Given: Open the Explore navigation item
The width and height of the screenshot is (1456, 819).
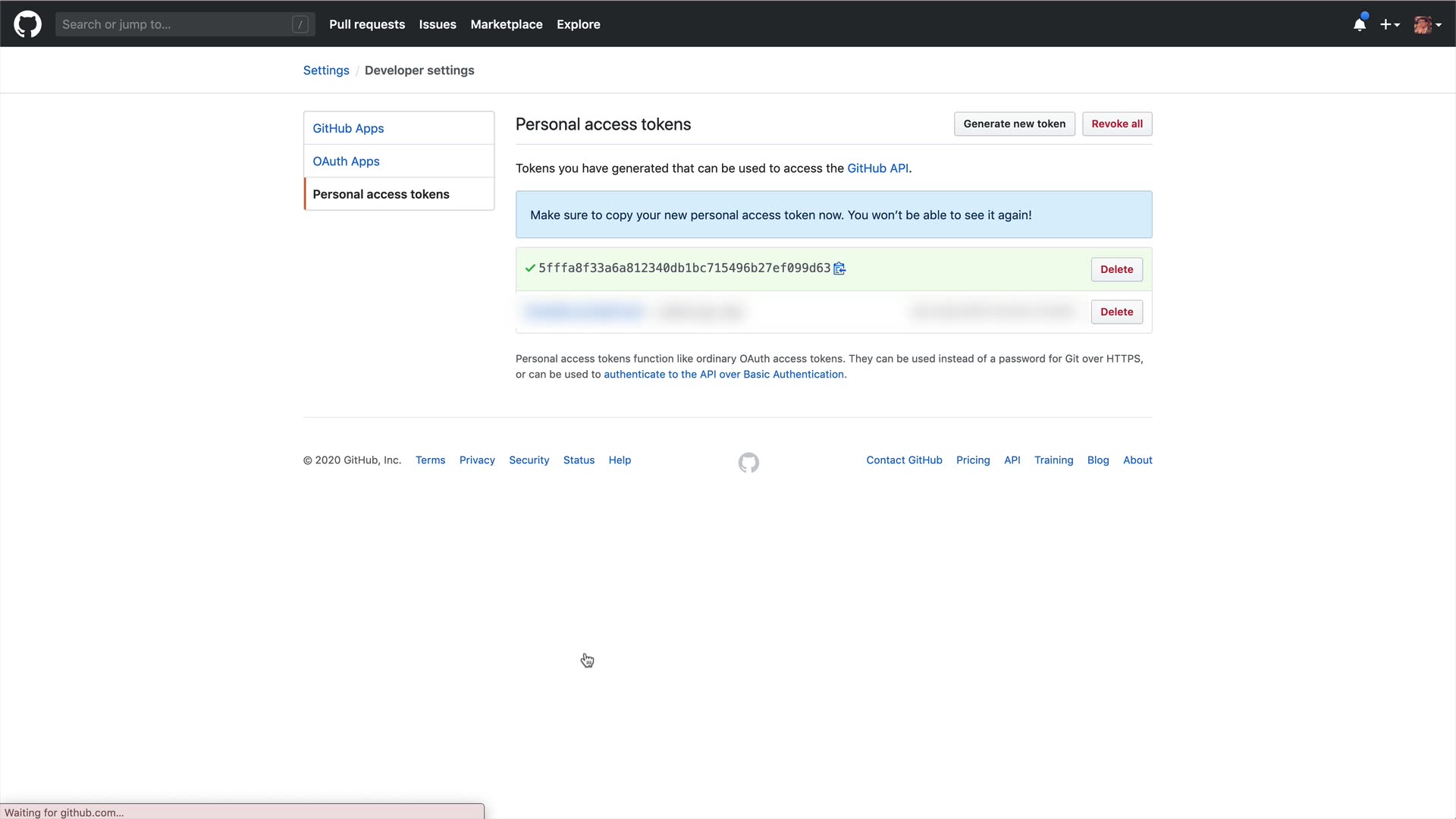Looking at the screenshot, I should 578,24.
